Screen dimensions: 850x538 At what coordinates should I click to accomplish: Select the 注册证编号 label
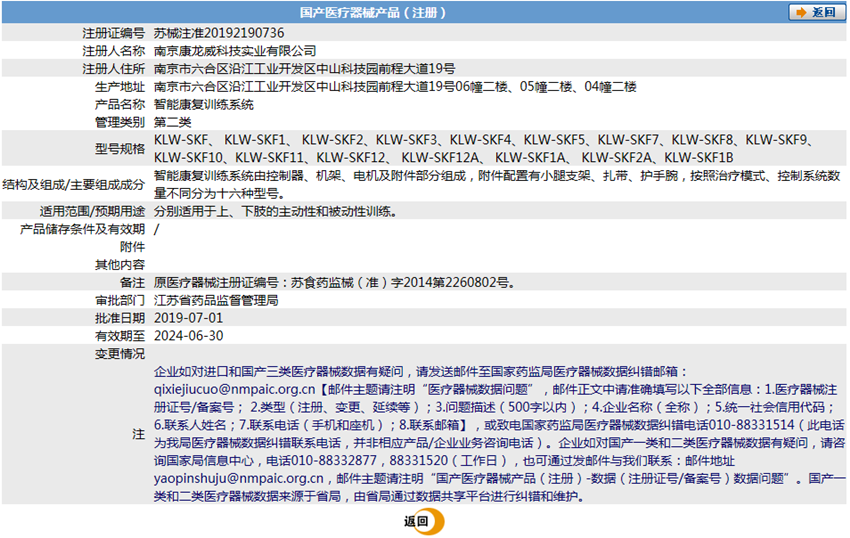pos(113,33)
